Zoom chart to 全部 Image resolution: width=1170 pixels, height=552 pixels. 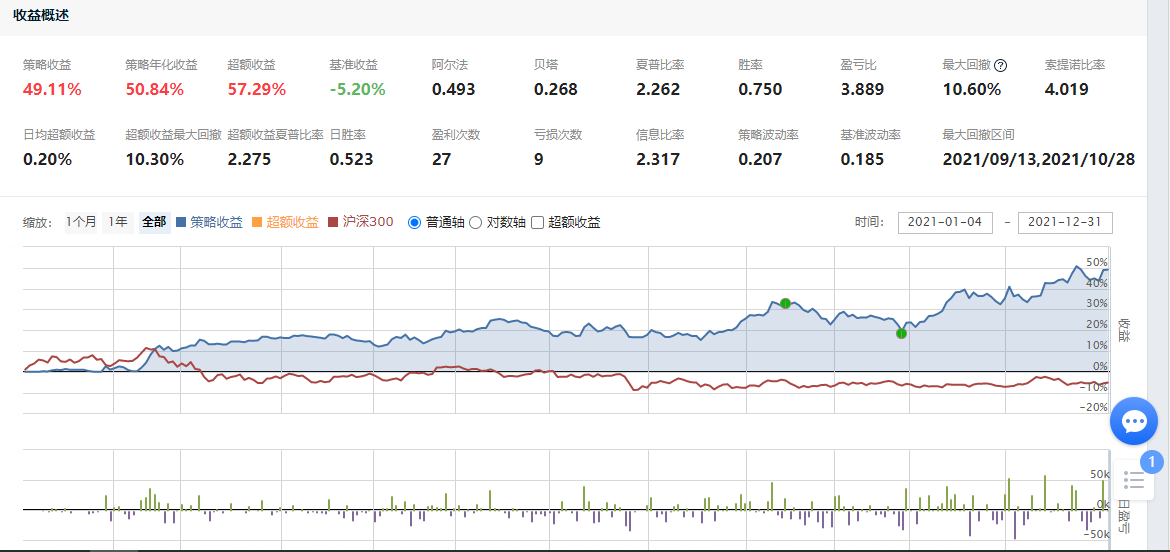coord(154,222)
